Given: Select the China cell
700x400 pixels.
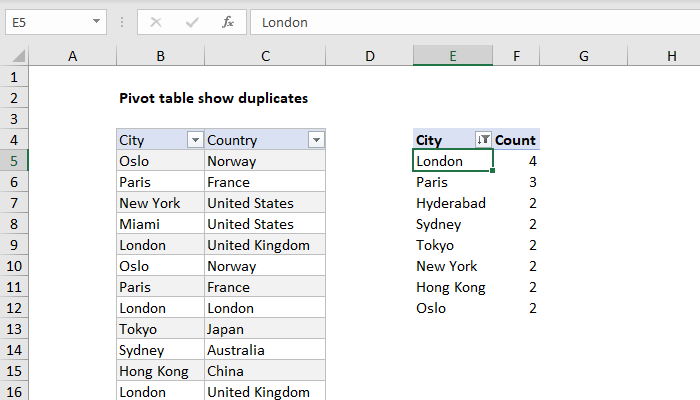Looking at the screenshot, I should point(265,371).
